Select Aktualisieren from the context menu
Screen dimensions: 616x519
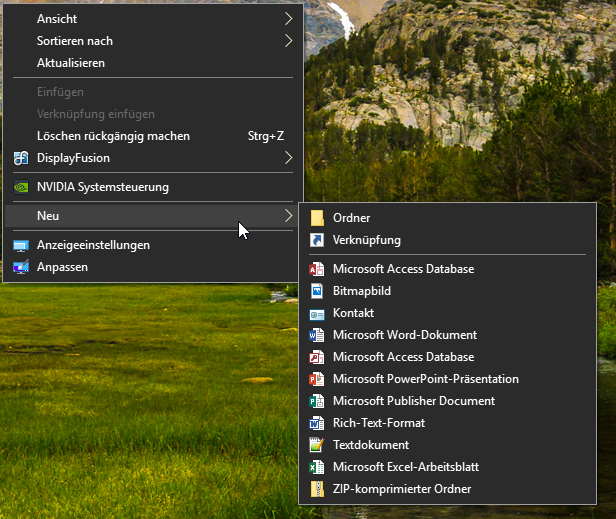[x=152, y=63]
